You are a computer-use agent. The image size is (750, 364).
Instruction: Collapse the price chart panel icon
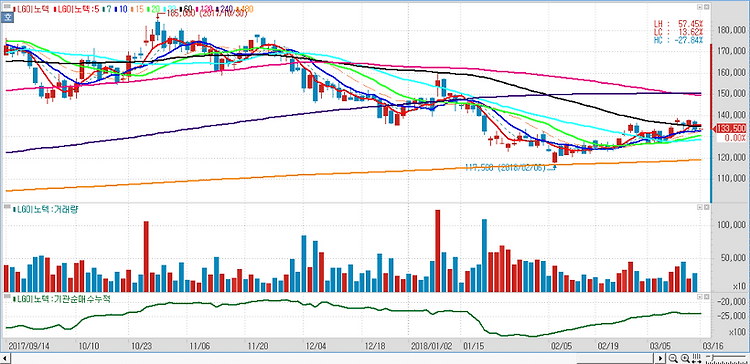(700, 7)
